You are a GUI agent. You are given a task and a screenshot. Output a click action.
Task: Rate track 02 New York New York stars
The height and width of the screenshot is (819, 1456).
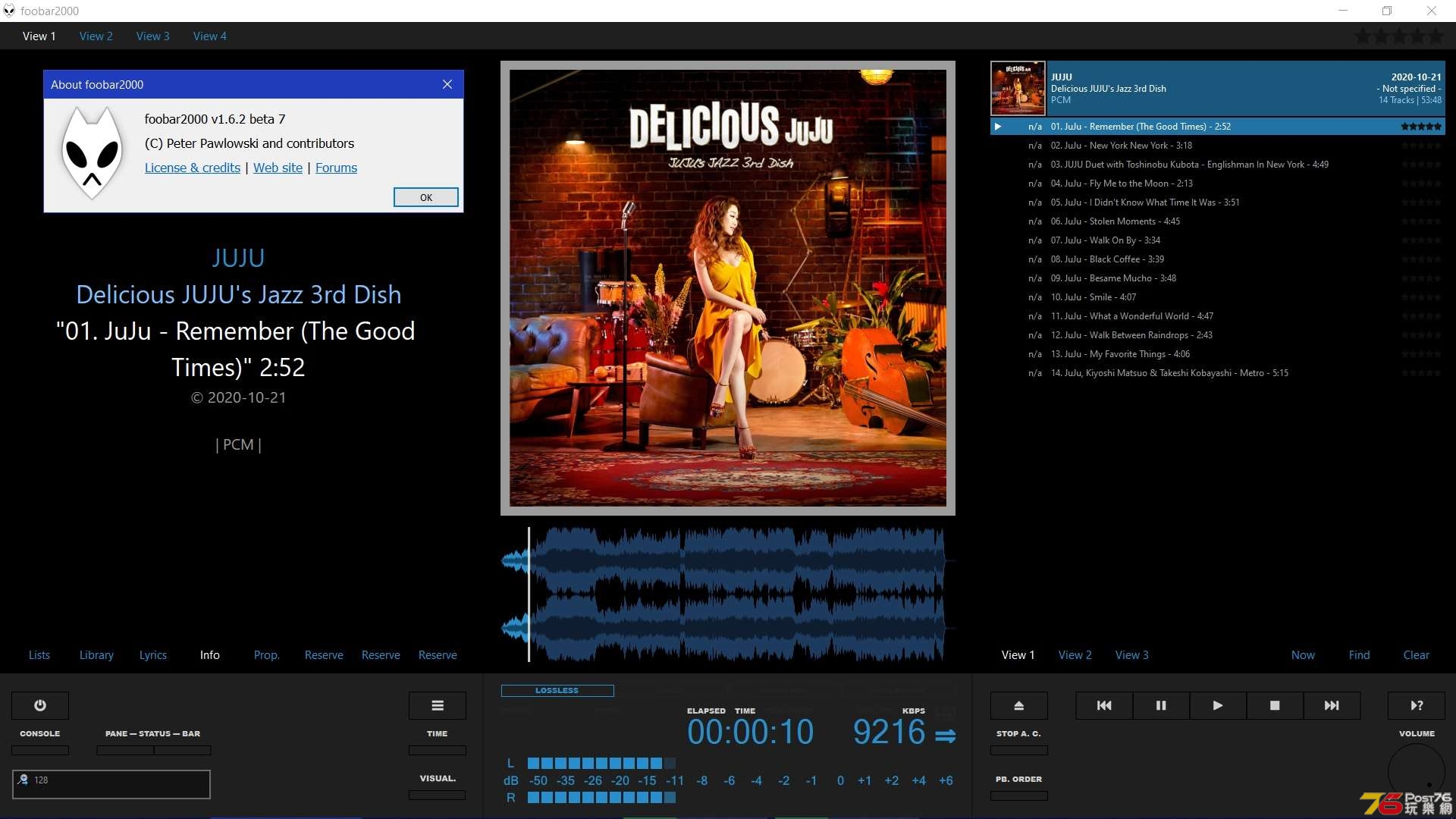(x=1421, y=146)
